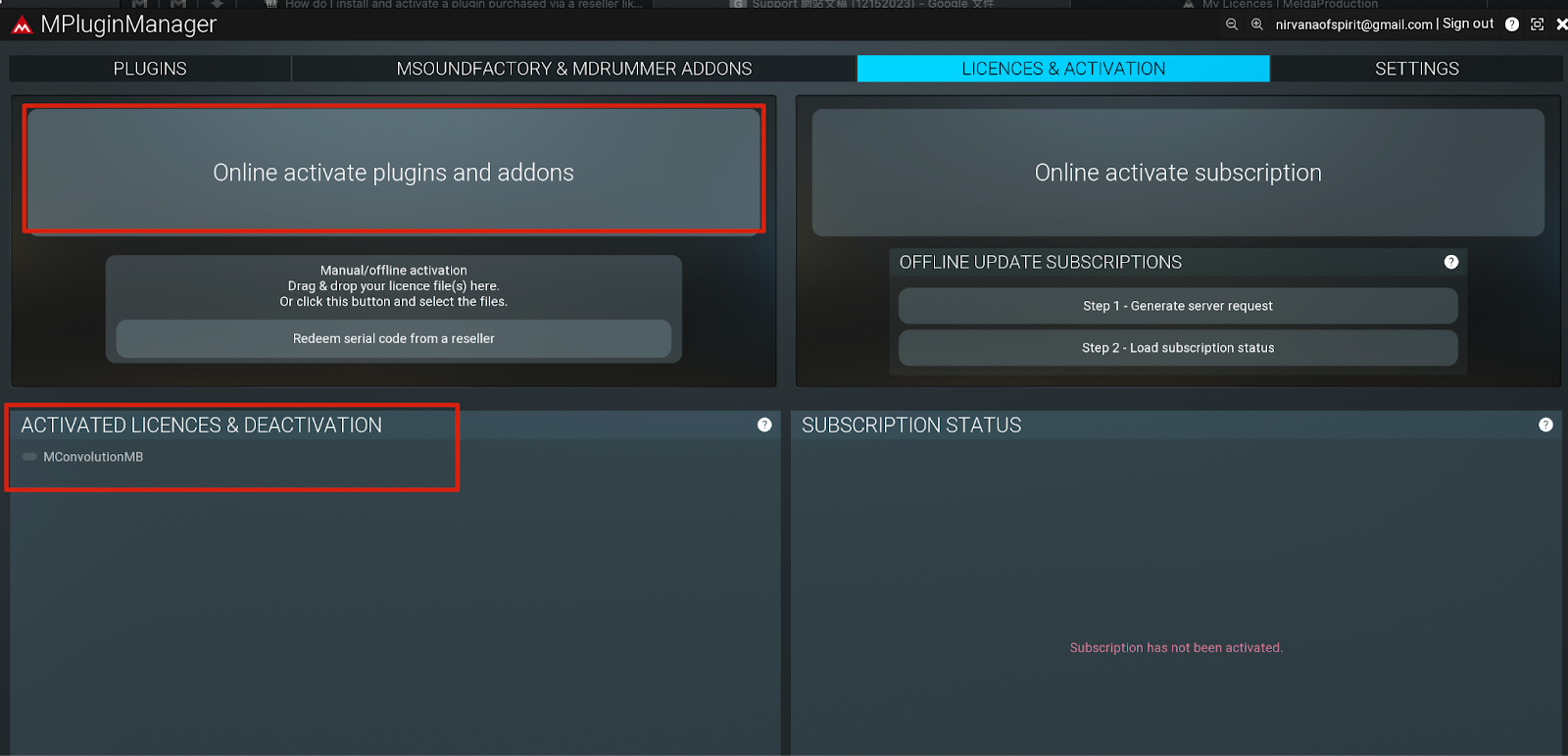Screen dimensions: 1568x756
Task: Click the Offline Update Subscriptions heading
Action: [x=1041, y=262]
